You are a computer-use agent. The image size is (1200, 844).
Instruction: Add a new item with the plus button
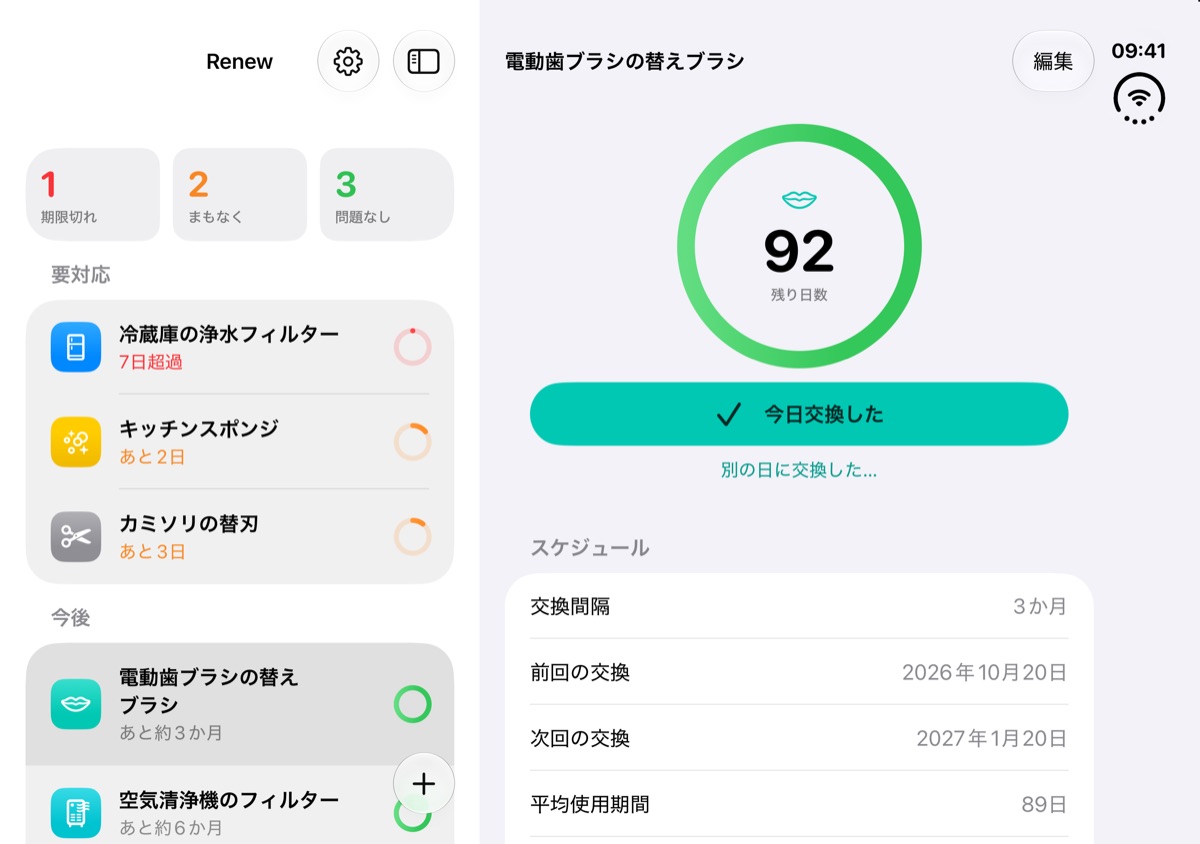click(424, 783)
